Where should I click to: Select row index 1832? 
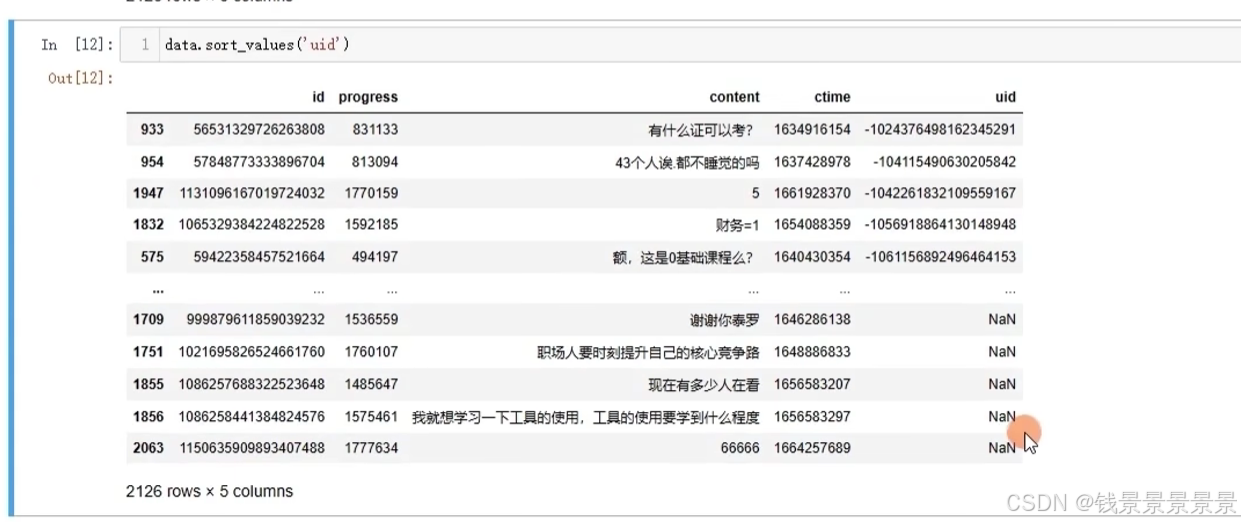pos(148,225)
